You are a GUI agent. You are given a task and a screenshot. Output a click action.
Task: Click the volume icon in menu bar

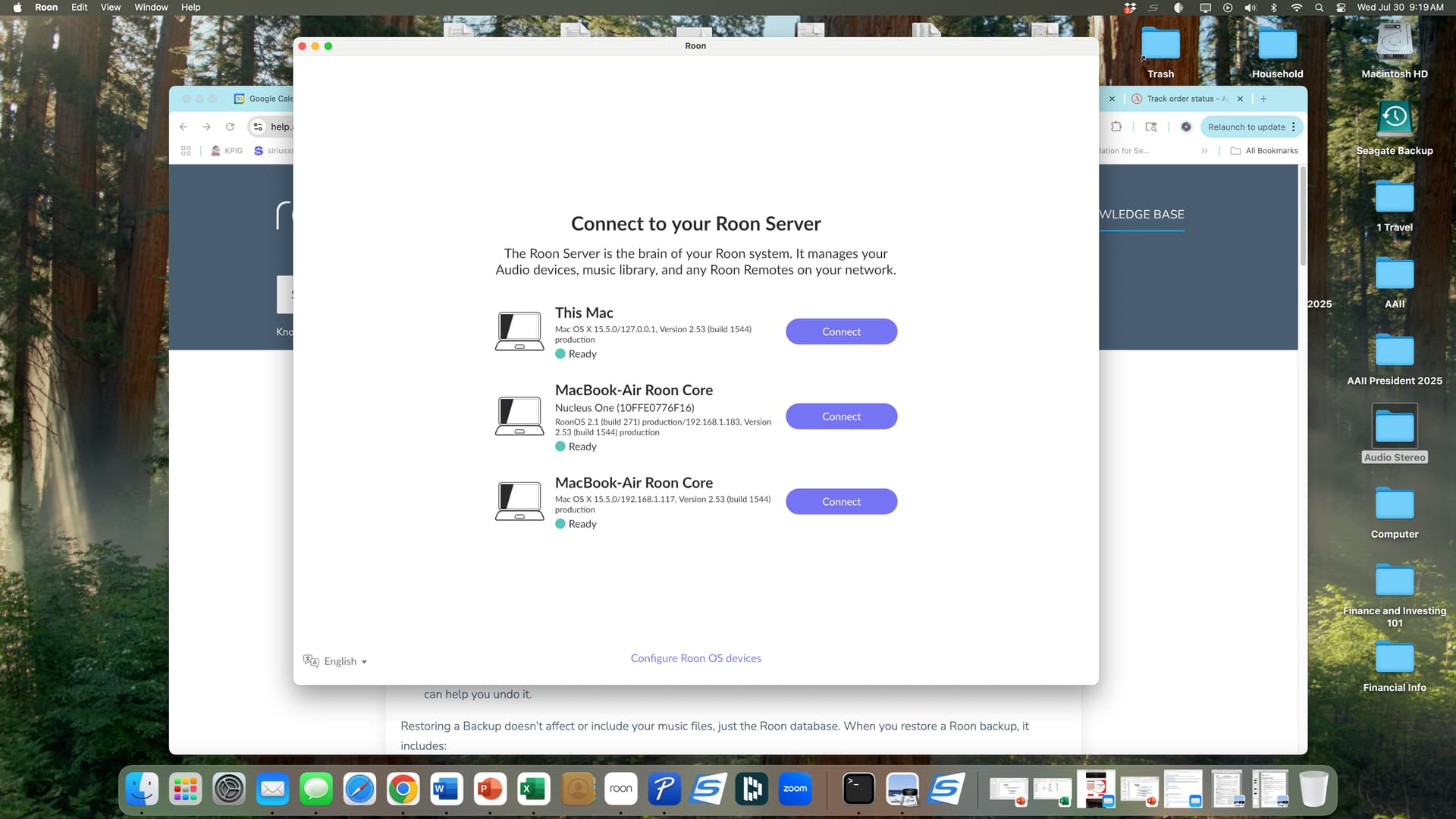coord(1250,7)
